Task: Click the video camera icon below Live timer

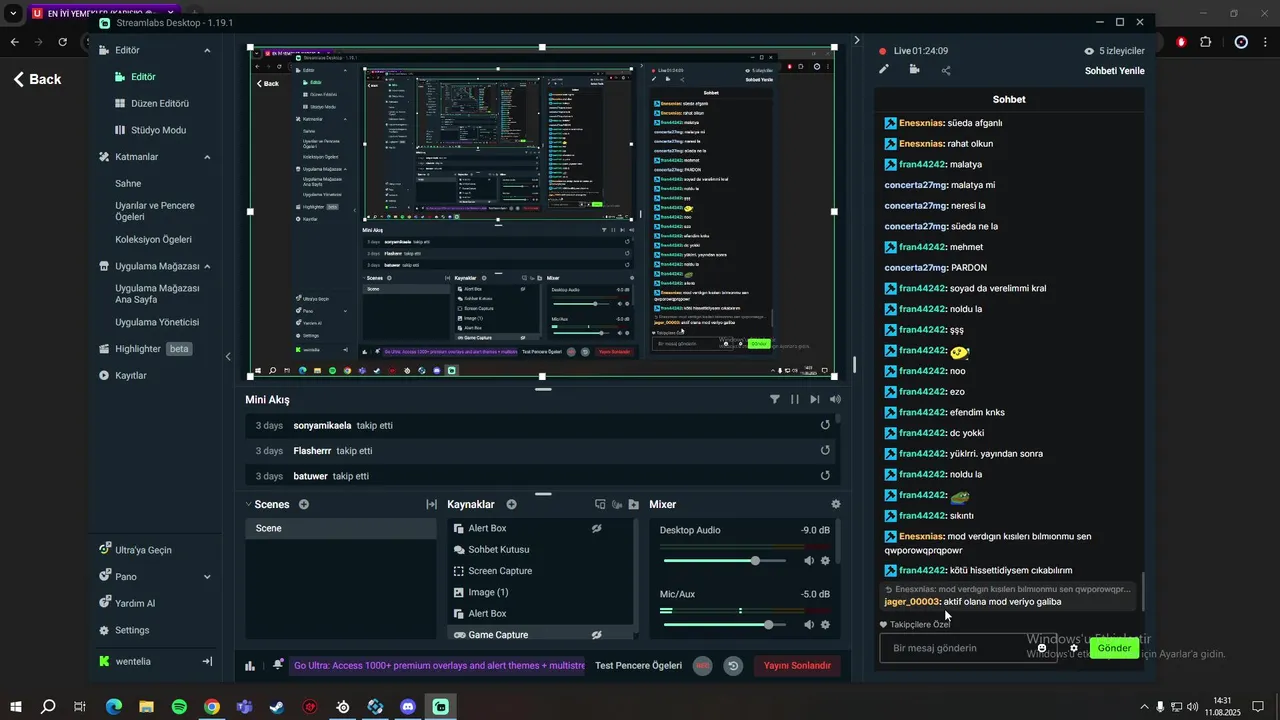Action: click(914, 70)
